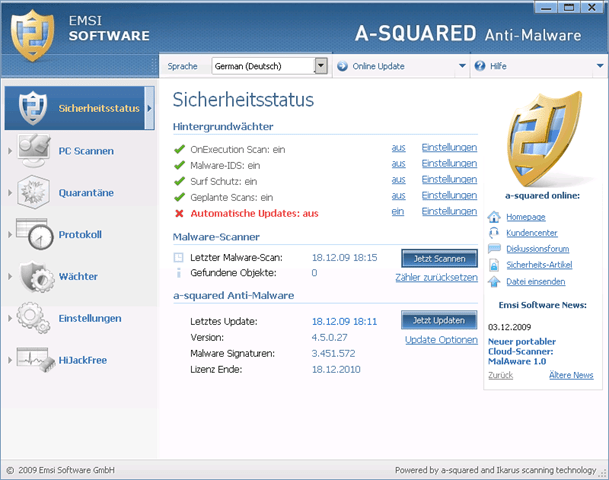Open the Kundencenter link
Screen dimensions: 609x480
(532, 233)
